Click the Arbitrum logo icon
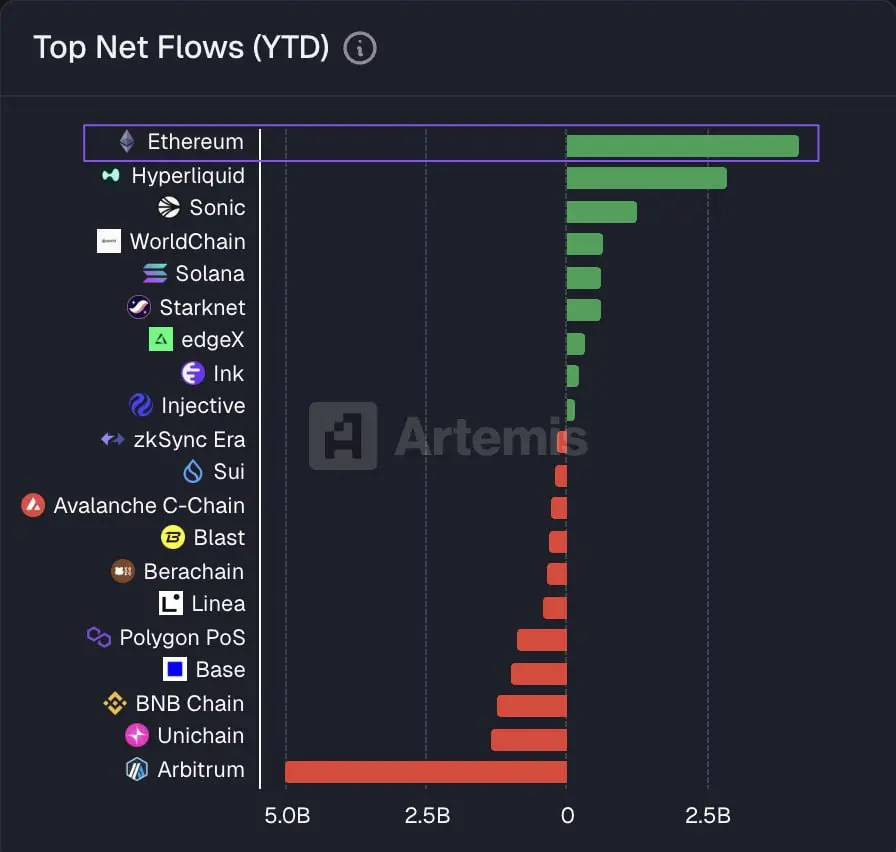This screenshot has height=852, width=896. pos(137,769)
